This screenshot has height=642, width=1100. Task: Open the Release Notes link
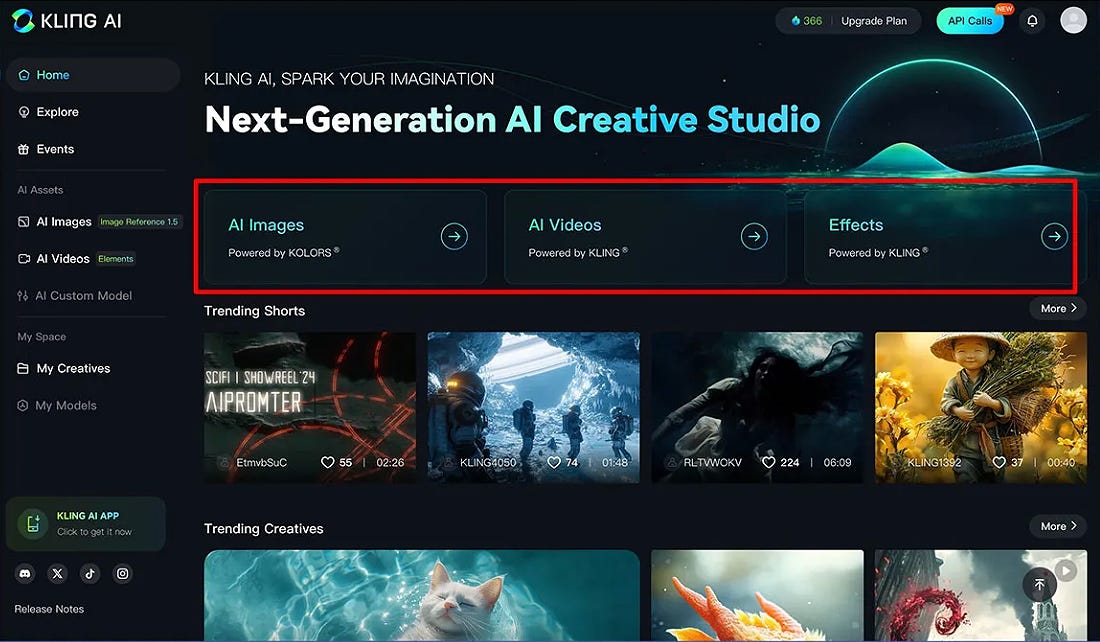pyautogui.click(x=49, y=609)
